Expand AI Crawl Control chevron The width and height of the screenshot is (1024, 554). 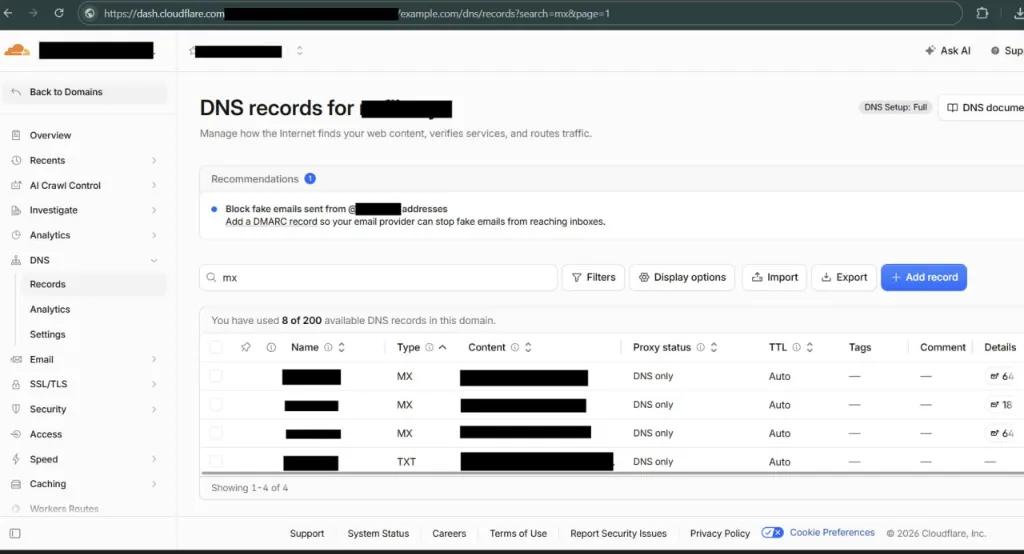tap(154, 186)
